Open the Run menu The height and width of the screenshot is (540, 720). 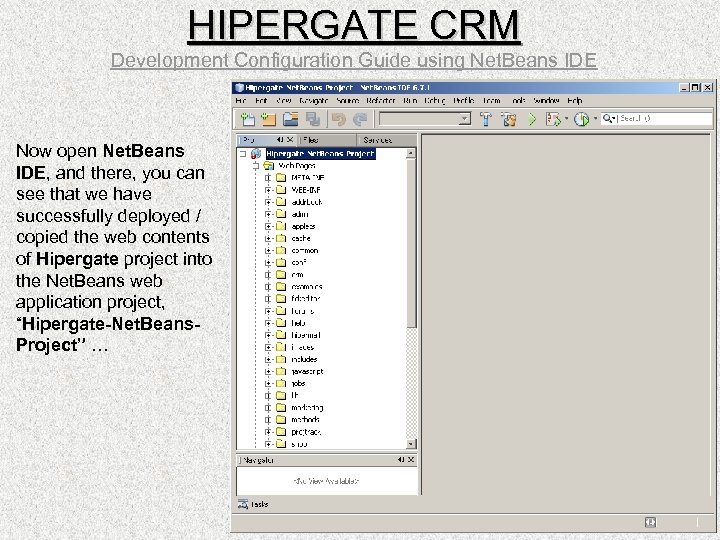coord(410,101)
